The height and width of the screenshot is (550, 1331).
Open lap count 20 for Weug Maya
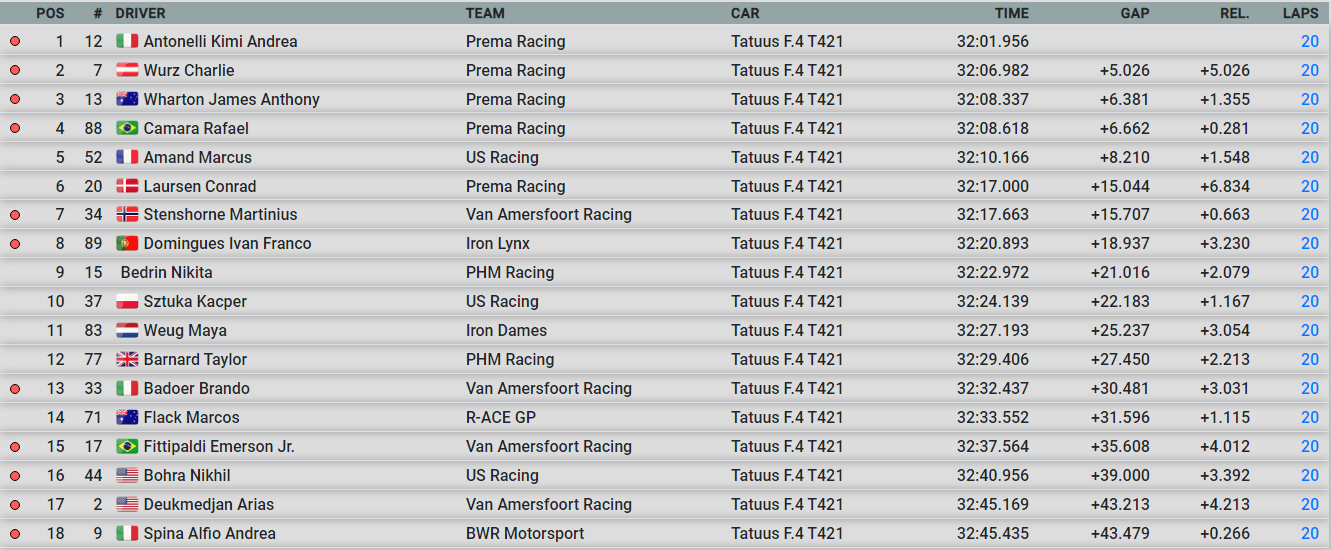coord(1310,330)
